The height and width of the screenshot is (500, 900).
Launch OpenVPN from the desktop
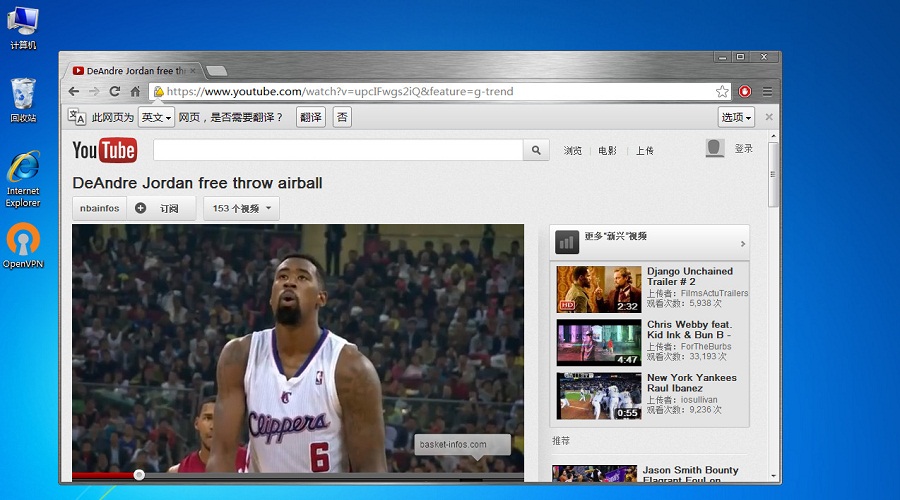click(23, 246)
